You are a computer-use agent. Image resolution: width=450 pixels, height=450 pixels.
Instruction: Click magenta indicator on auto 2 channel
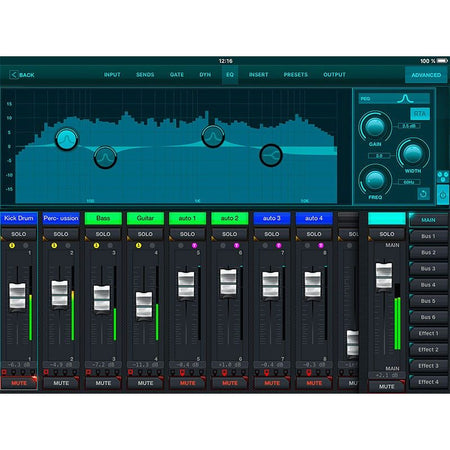[236, 246]
